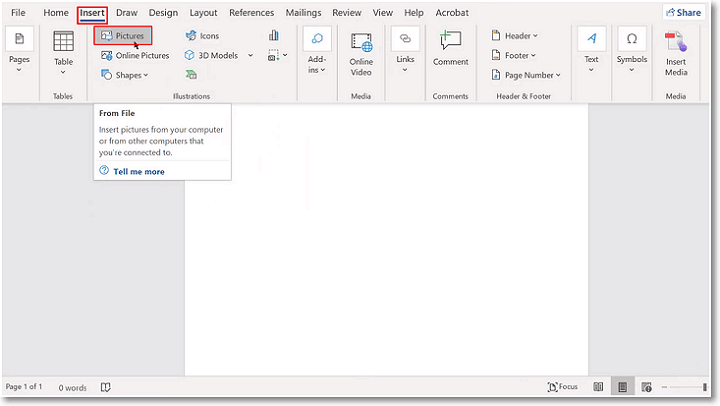Click the Share button
Screen dimensions: 720x406
coord(684,13)
